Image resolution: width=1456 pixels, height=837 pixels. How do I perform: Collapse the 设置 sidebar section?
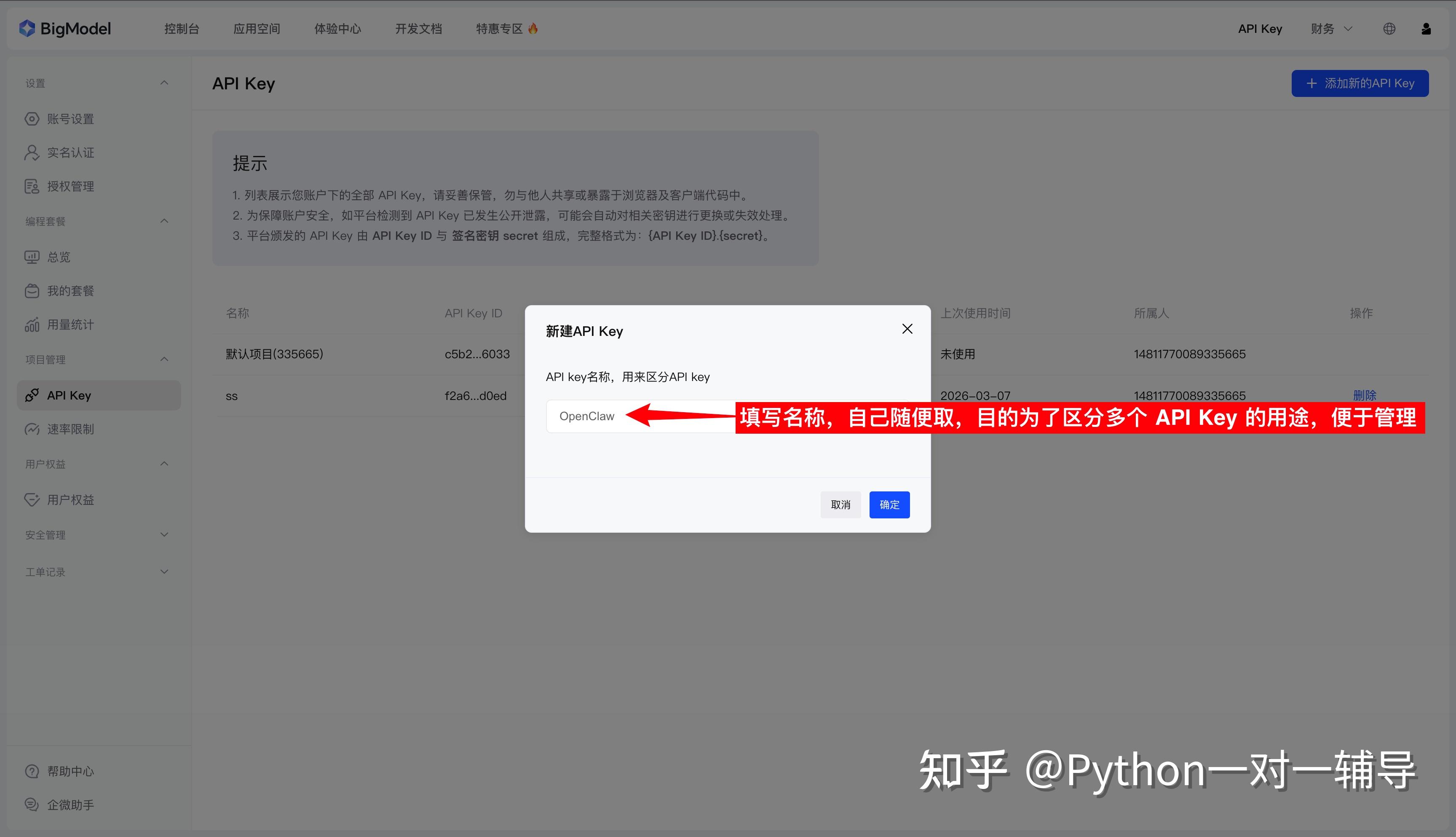point(164,83)
